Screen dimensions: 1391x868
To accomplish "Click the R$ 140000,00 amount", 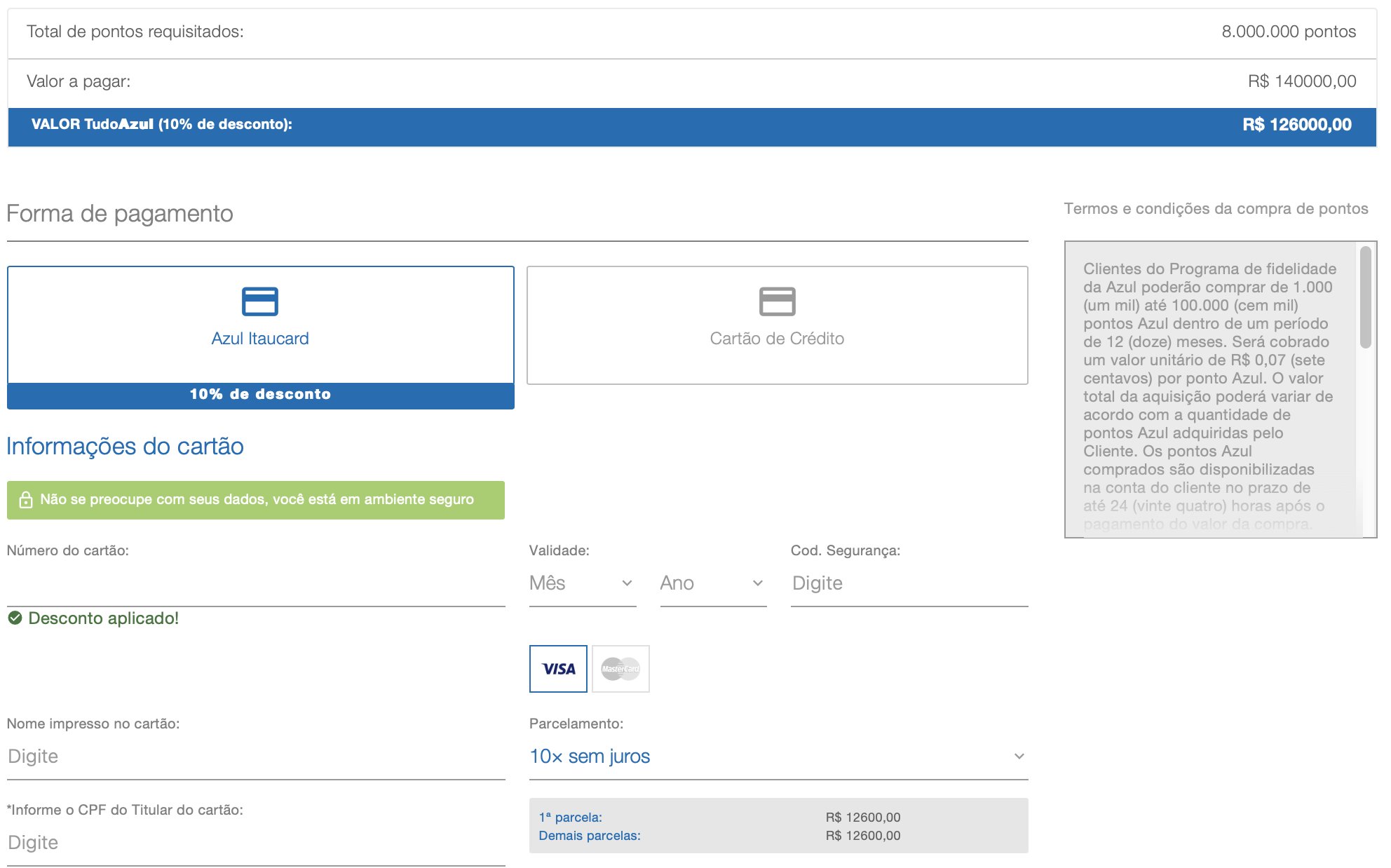I will [x=1302, y=81].
